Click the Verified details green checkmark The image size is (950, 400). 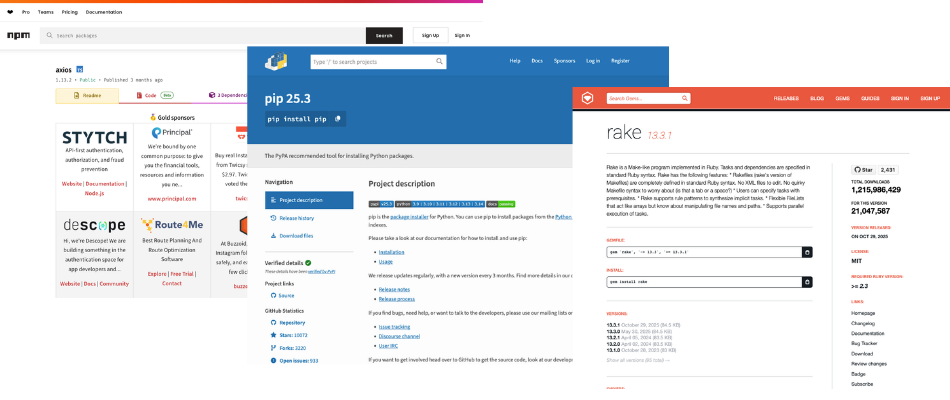(x=308, y=263)
